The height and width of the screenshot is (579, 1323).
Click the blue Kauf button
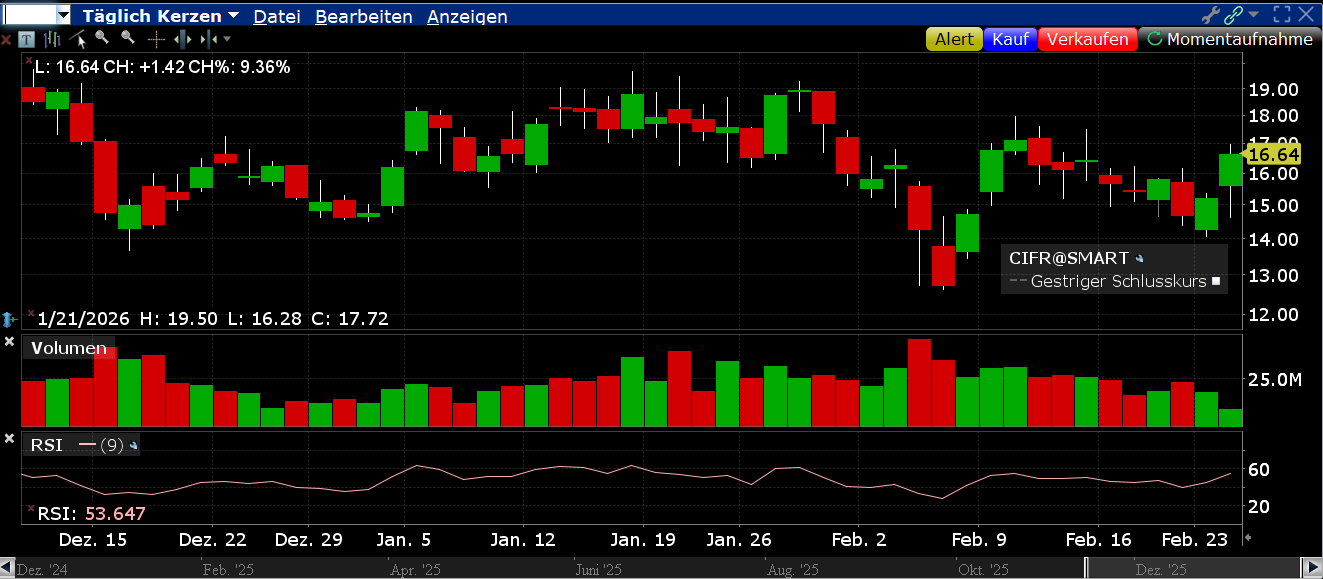pyautogui.click(x=1010, y=39)
